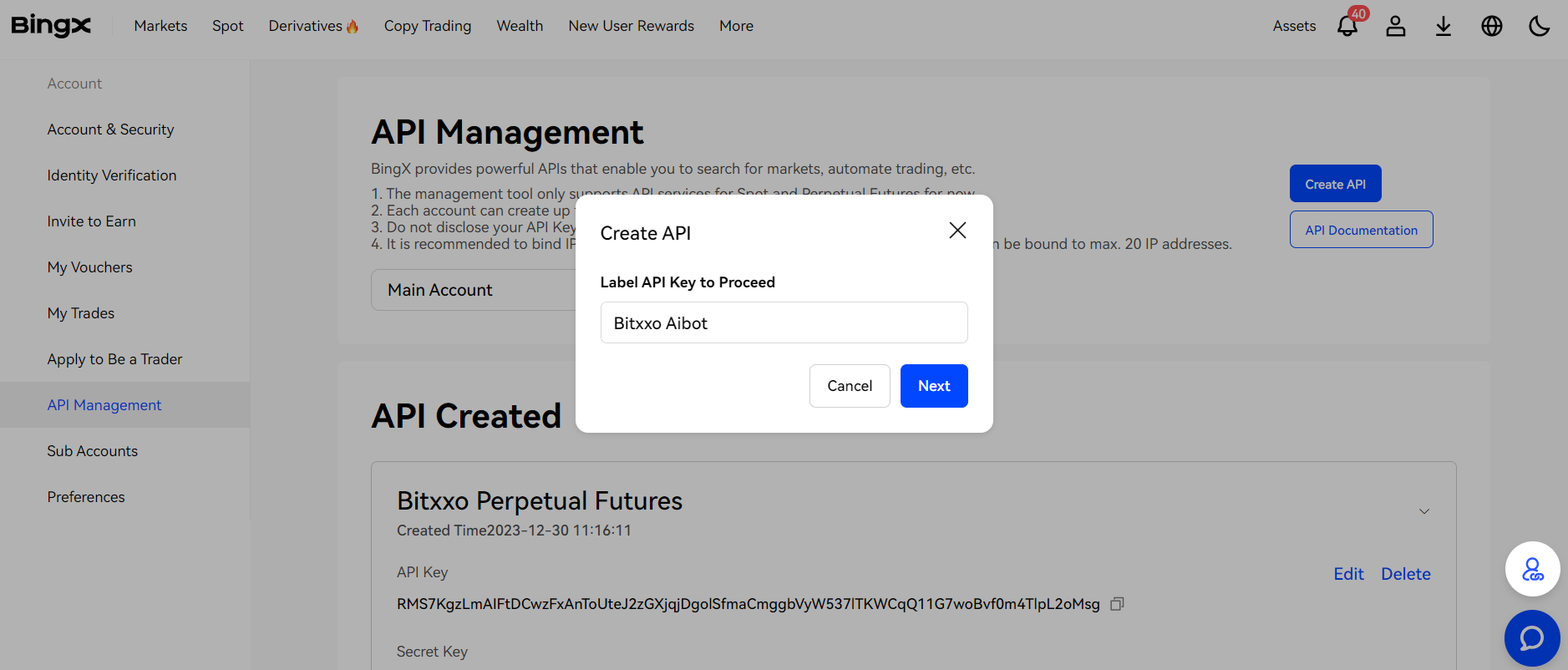
Task: Go to Account & Security
Action: (x=110, y=129)
